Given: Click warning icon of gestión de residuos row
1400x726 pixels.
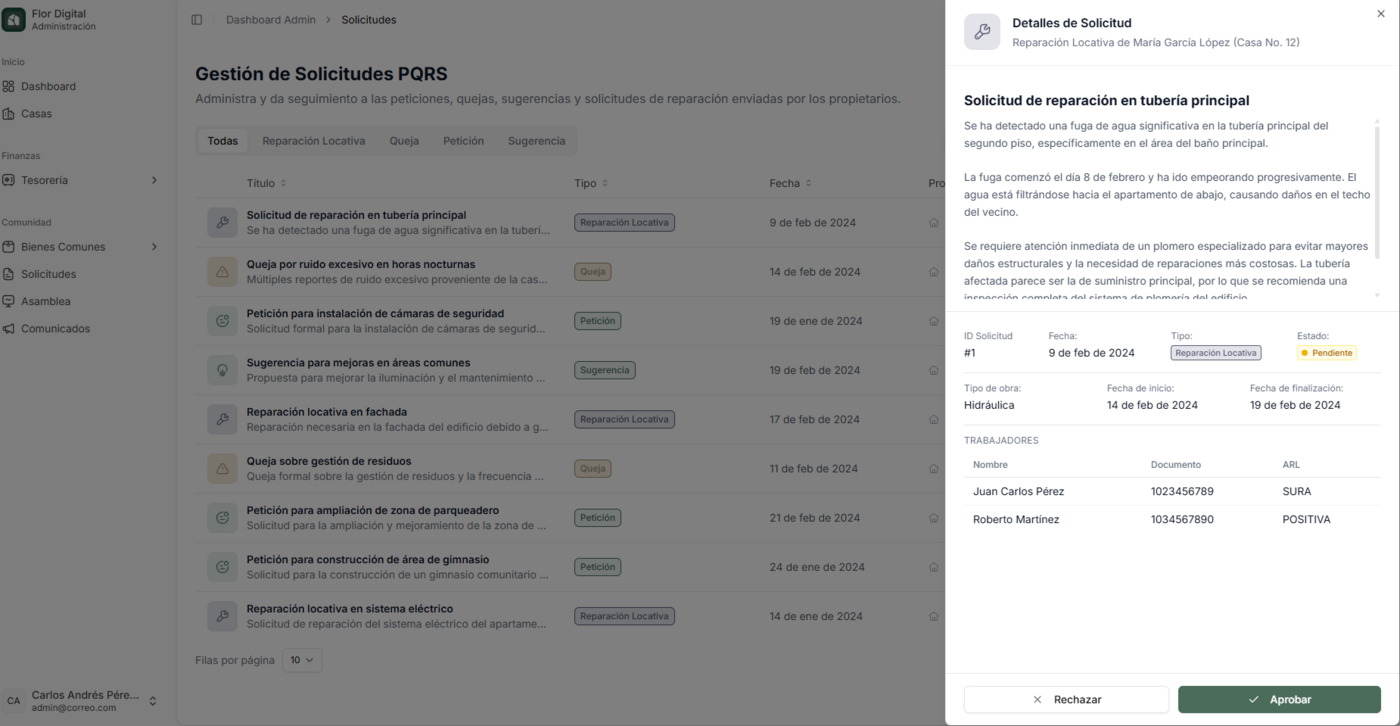Looking at the screenshot, I should (222, 468).
